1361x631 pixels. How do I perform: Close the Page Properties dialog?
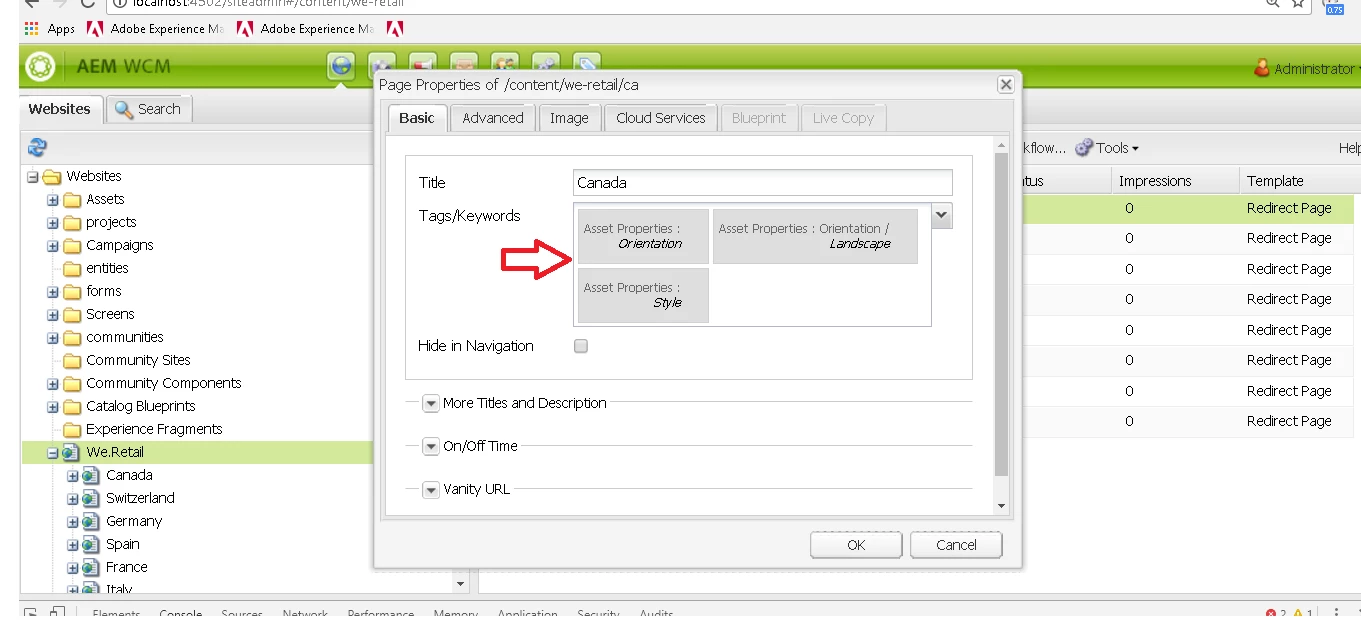pos(1006,85)
